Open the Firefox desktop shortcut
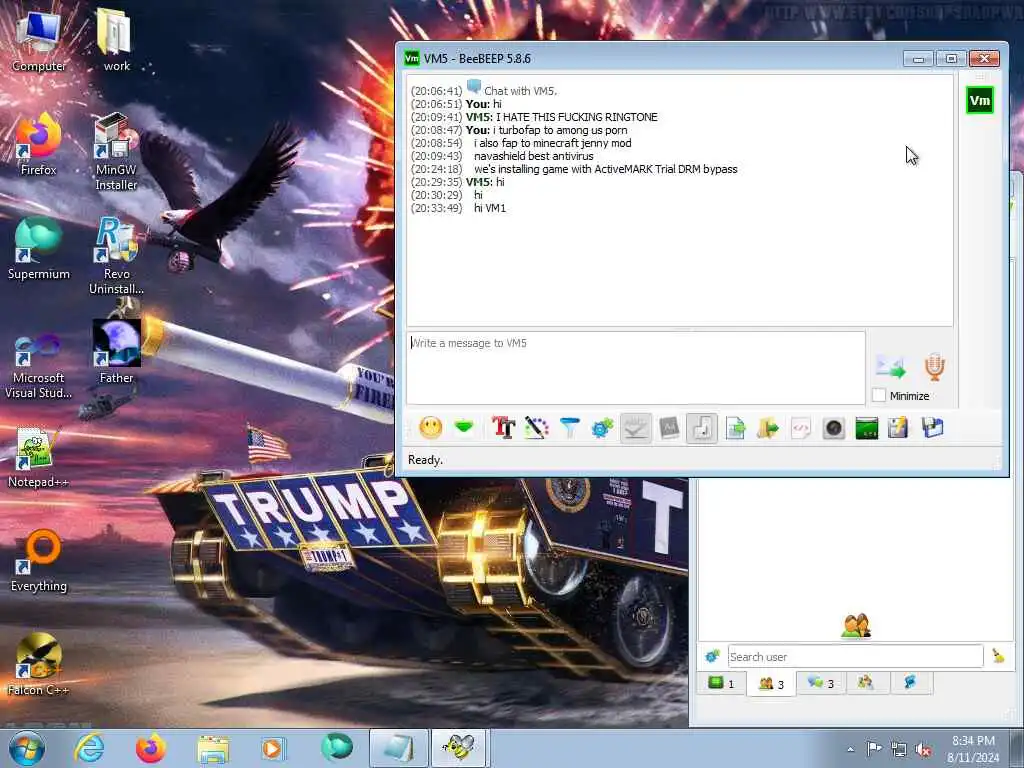The width and height of the screenshot is (1024, 768). 39,145
